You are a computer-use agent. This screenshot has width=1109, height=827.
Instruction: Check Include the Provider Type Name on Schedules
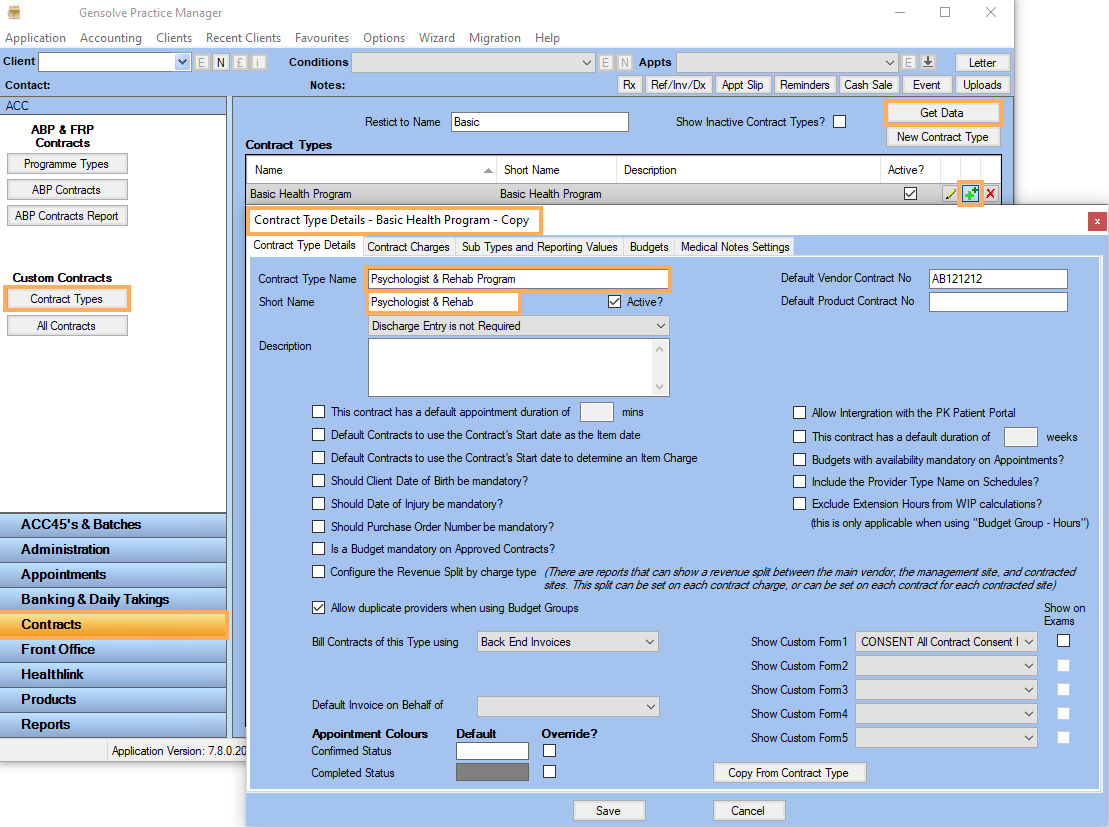tap(799, 482)
